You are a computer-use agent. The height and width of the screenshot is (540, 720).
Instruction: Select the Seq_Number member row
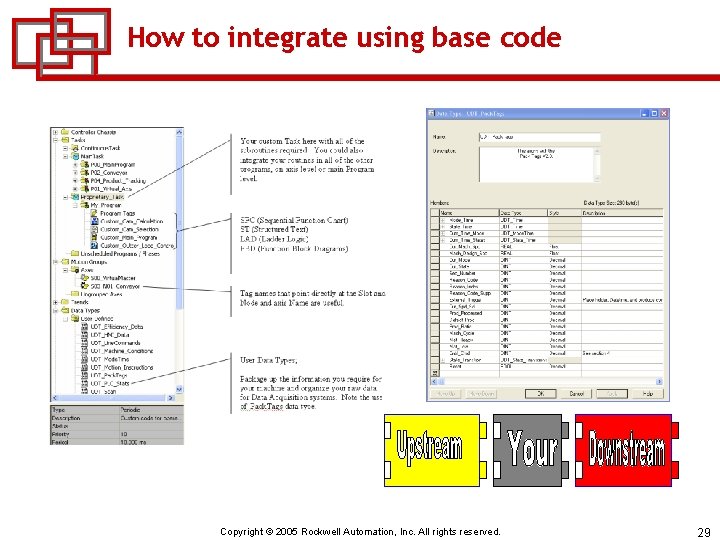[546, 273]
